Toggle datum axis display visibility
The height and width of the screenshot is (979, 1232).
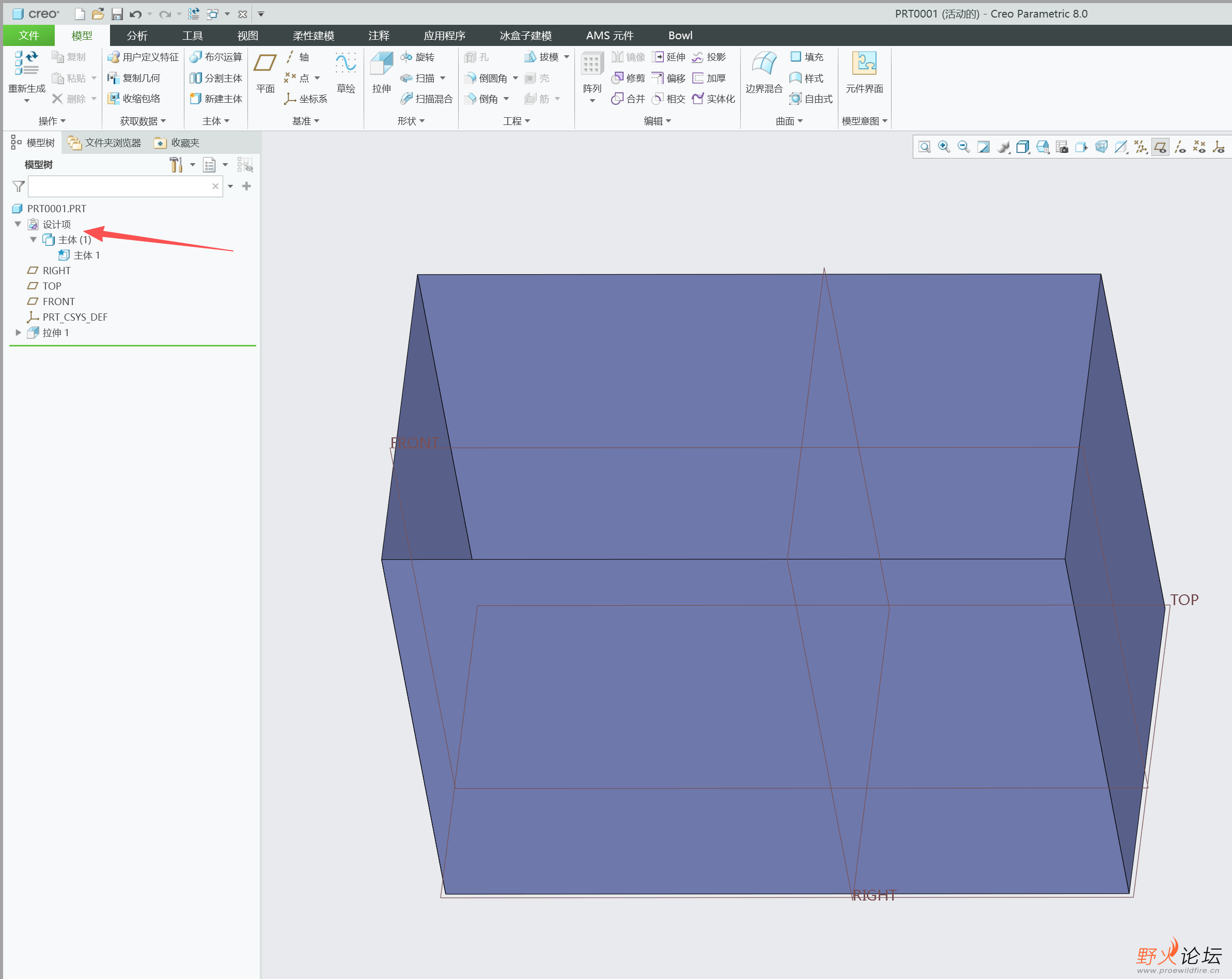click(1179, 147)
